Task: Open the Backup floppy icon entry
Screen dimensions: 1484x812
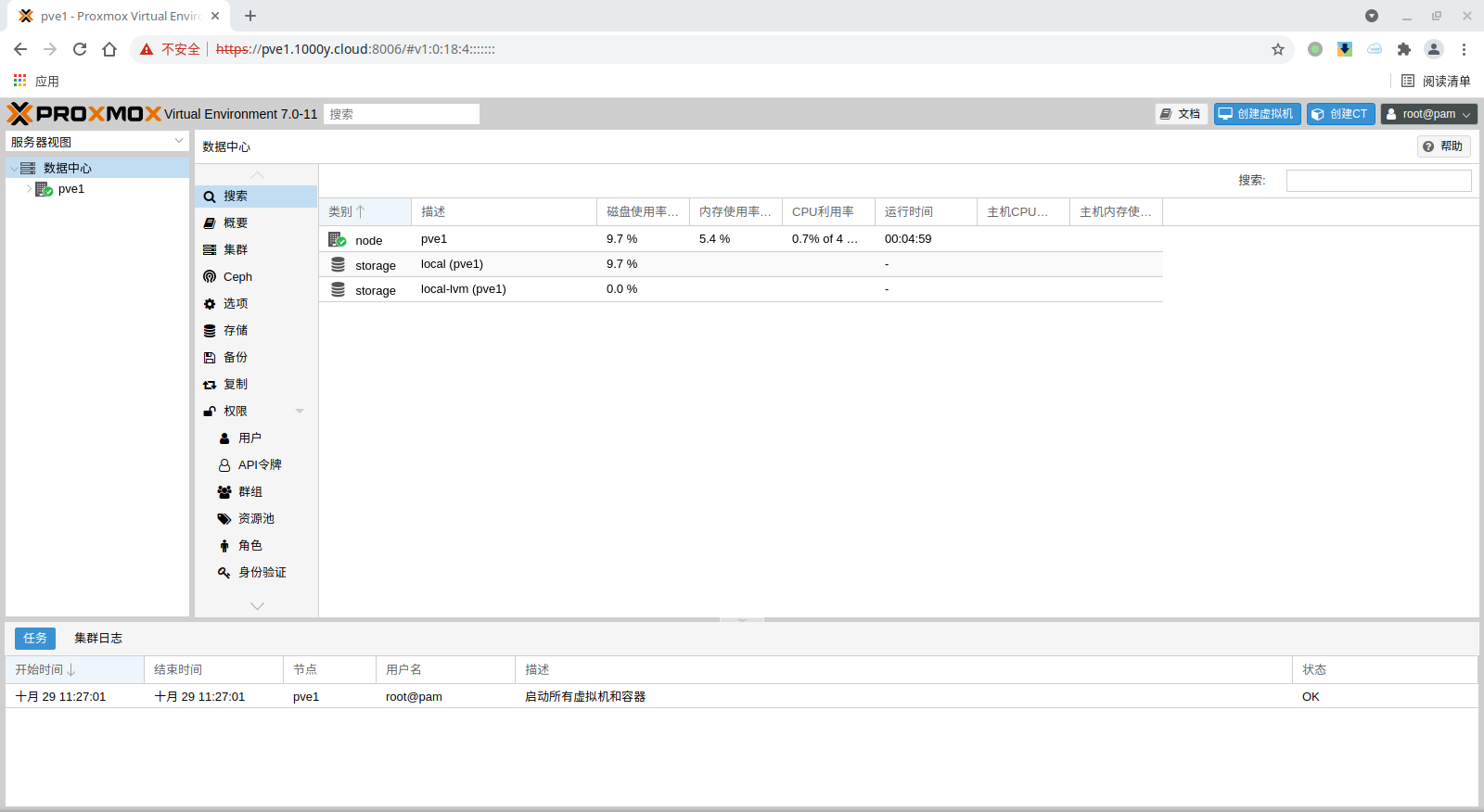Action: [x=211, y=357]
